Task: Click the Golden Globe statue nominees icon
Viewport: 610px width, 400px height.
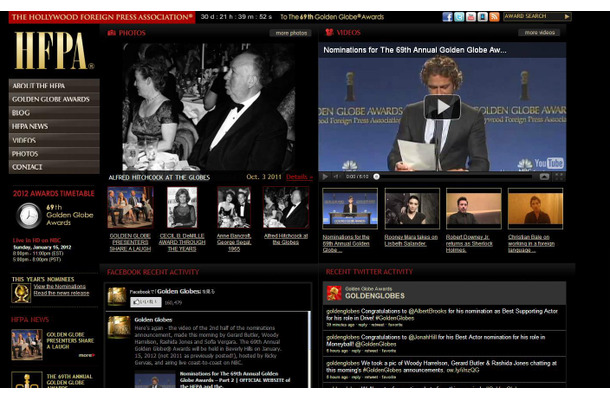Action: point(21,293)
